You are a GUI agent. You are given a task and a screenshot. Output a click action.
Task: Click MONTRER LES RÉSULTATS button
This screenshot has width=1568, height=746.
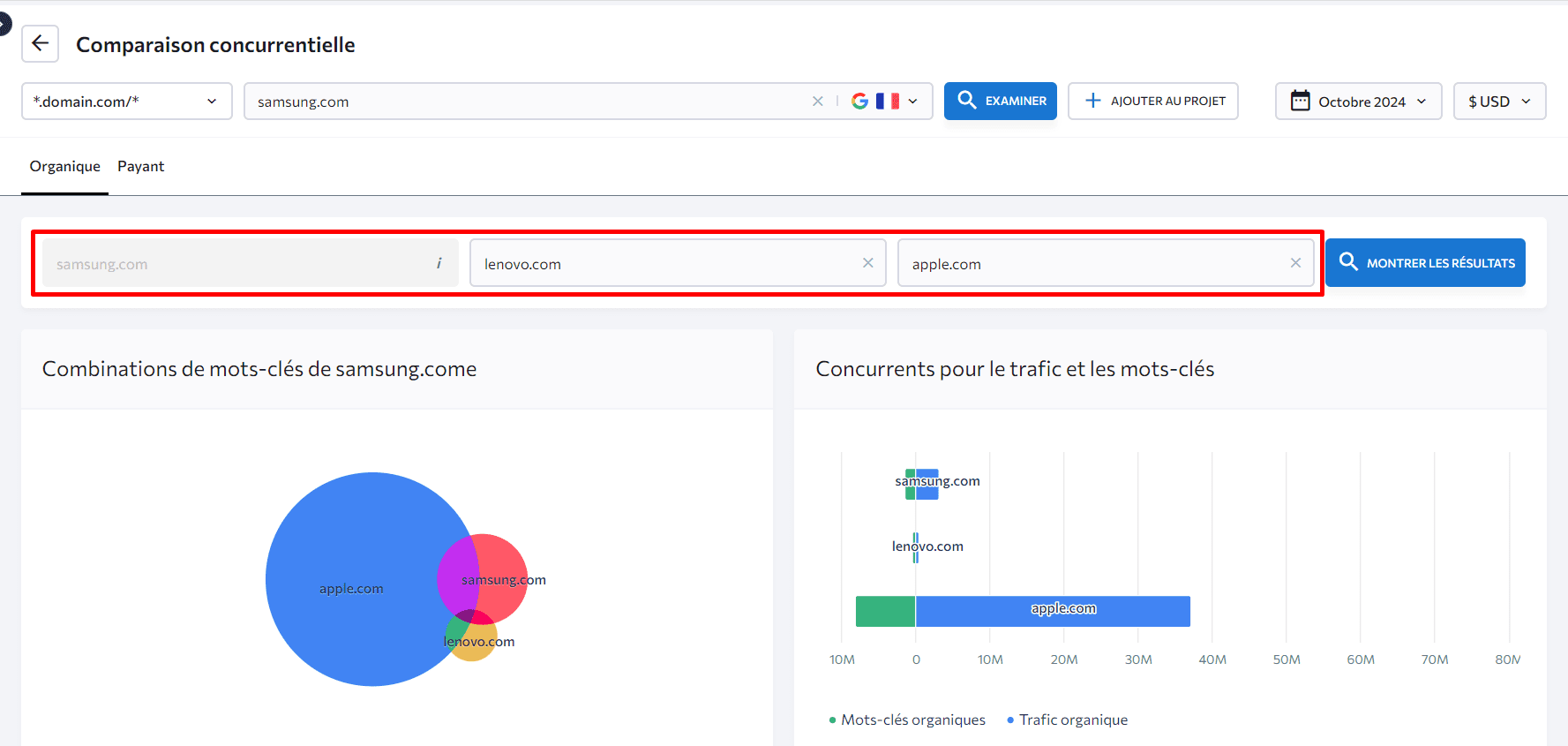point(1425,262)
